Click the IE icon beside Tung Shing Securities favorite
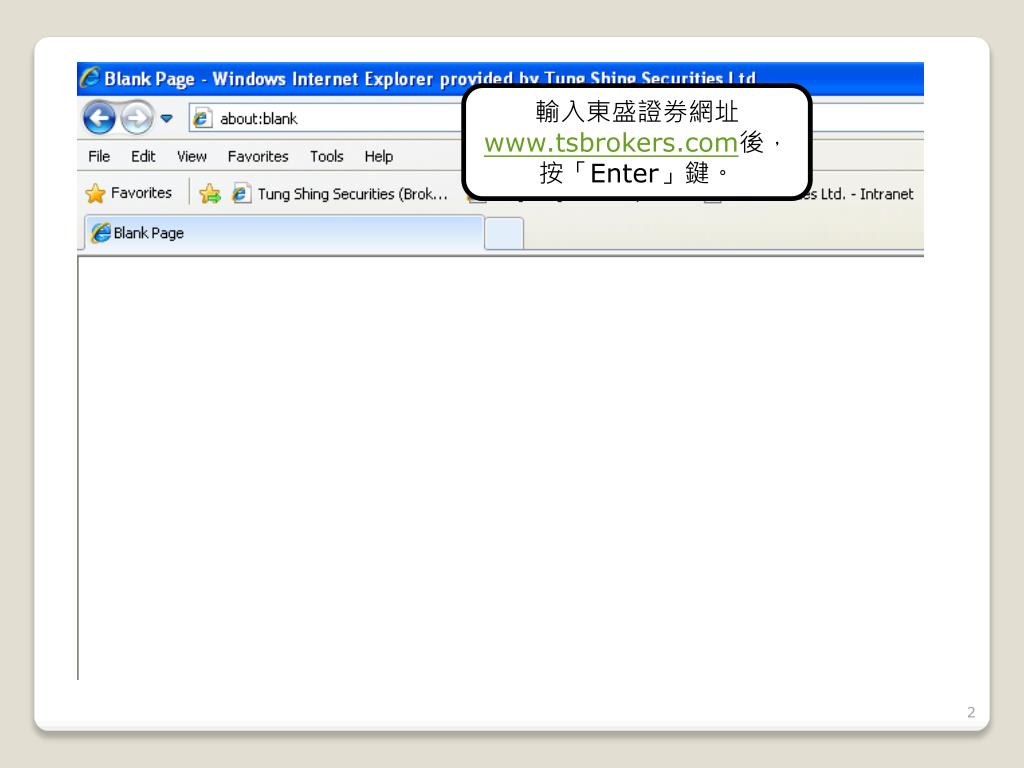The image size is (1024, 768). [x=241, y=193]
